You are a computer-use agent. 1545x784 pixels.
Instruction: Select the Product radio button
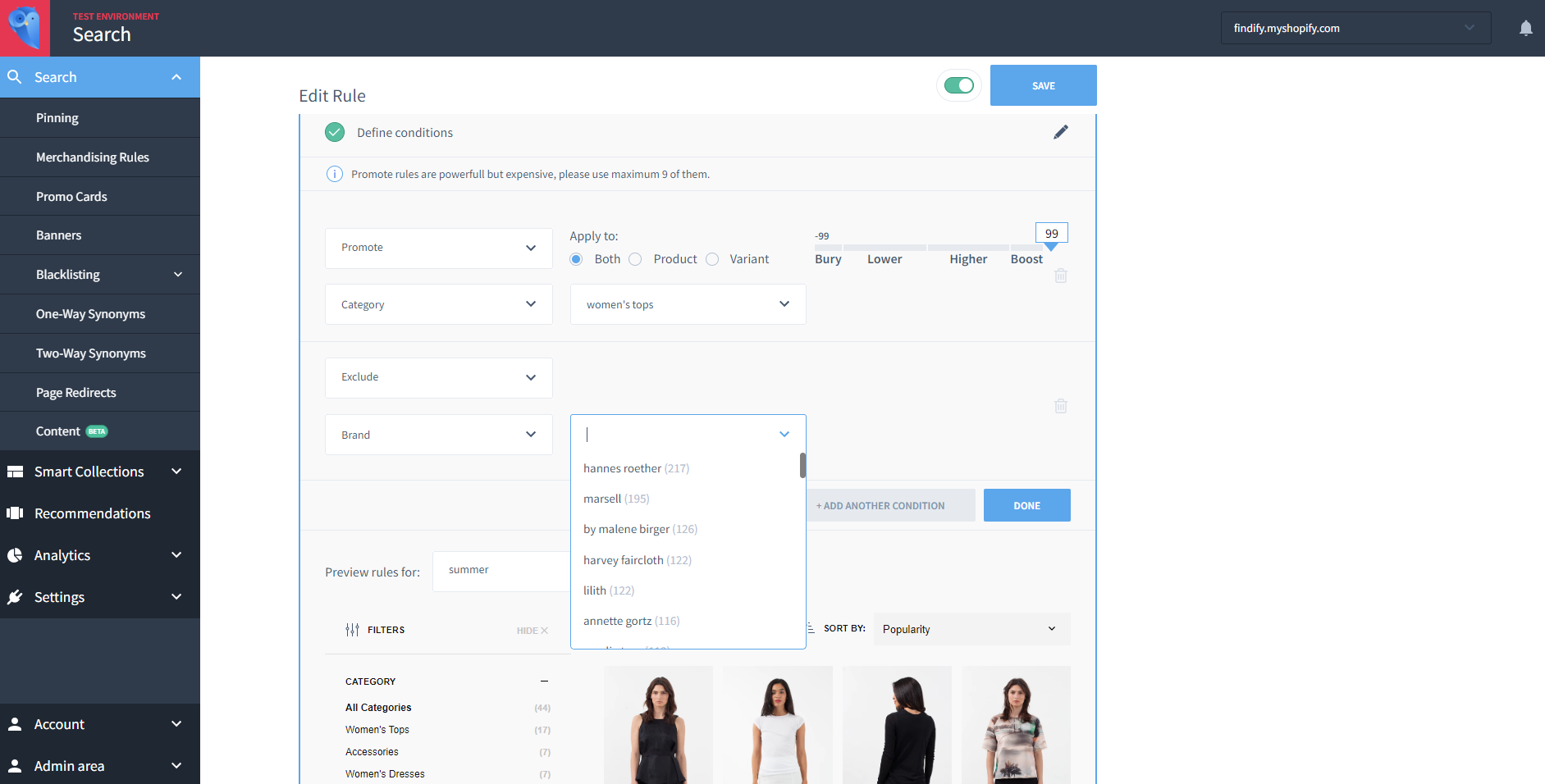pyautogui.click(x=635, y=259)
